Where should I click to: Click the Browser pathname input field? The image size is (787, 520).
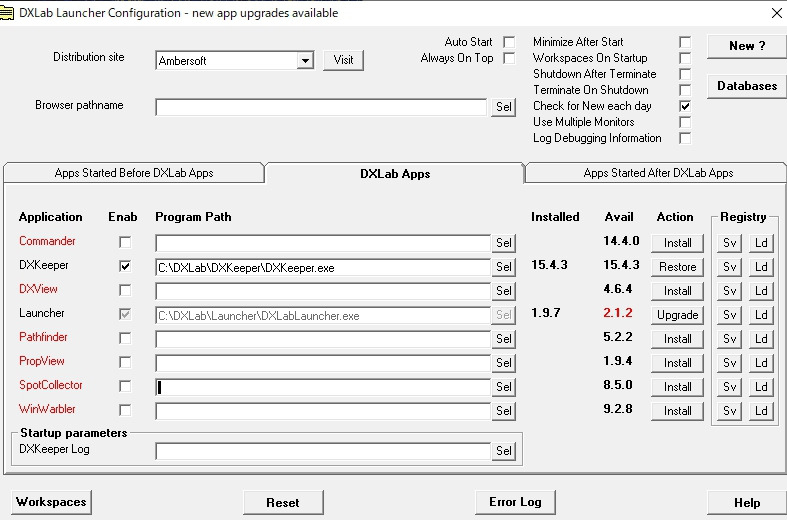321,107
